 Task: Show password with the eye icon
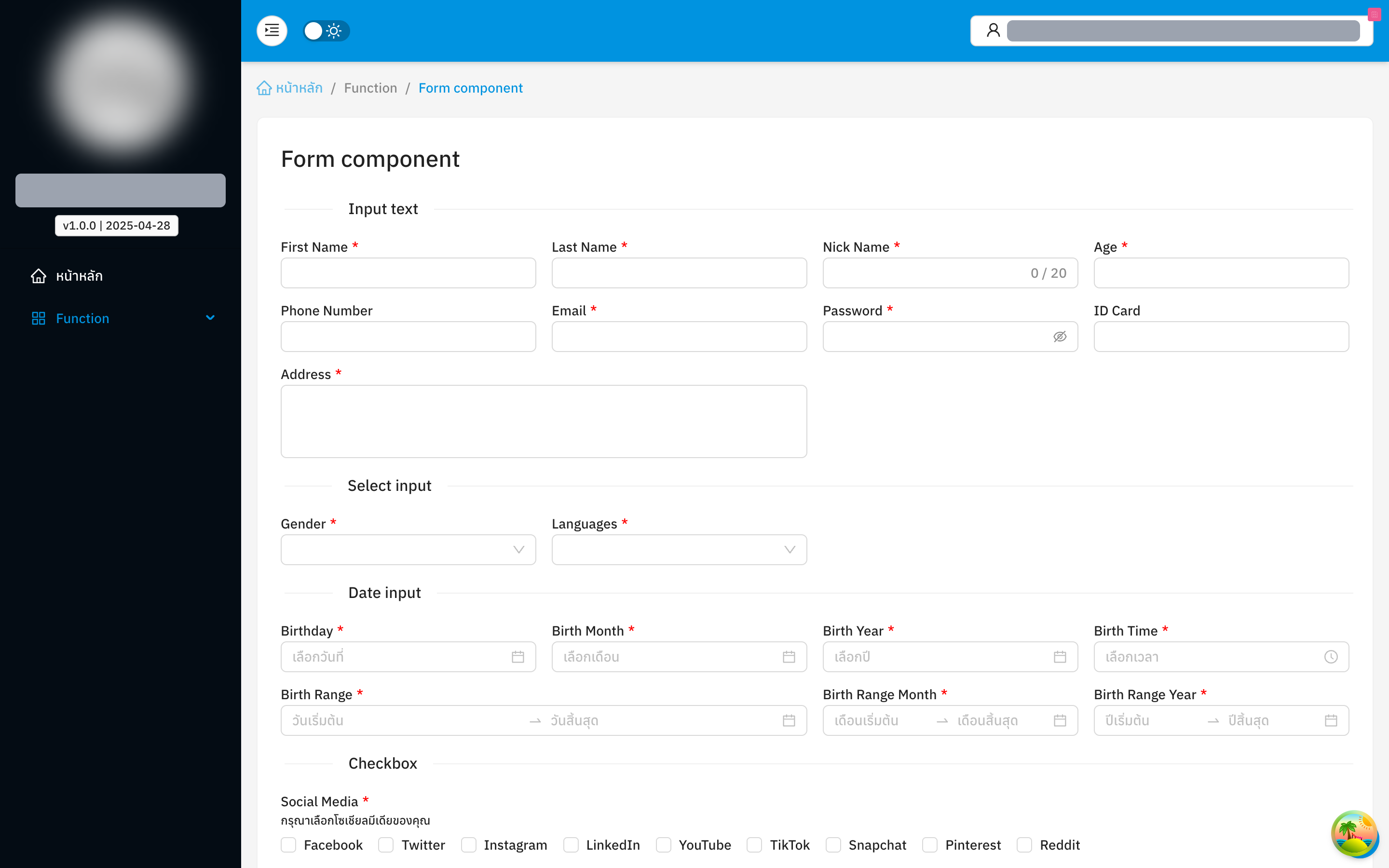pos(1060,337)
